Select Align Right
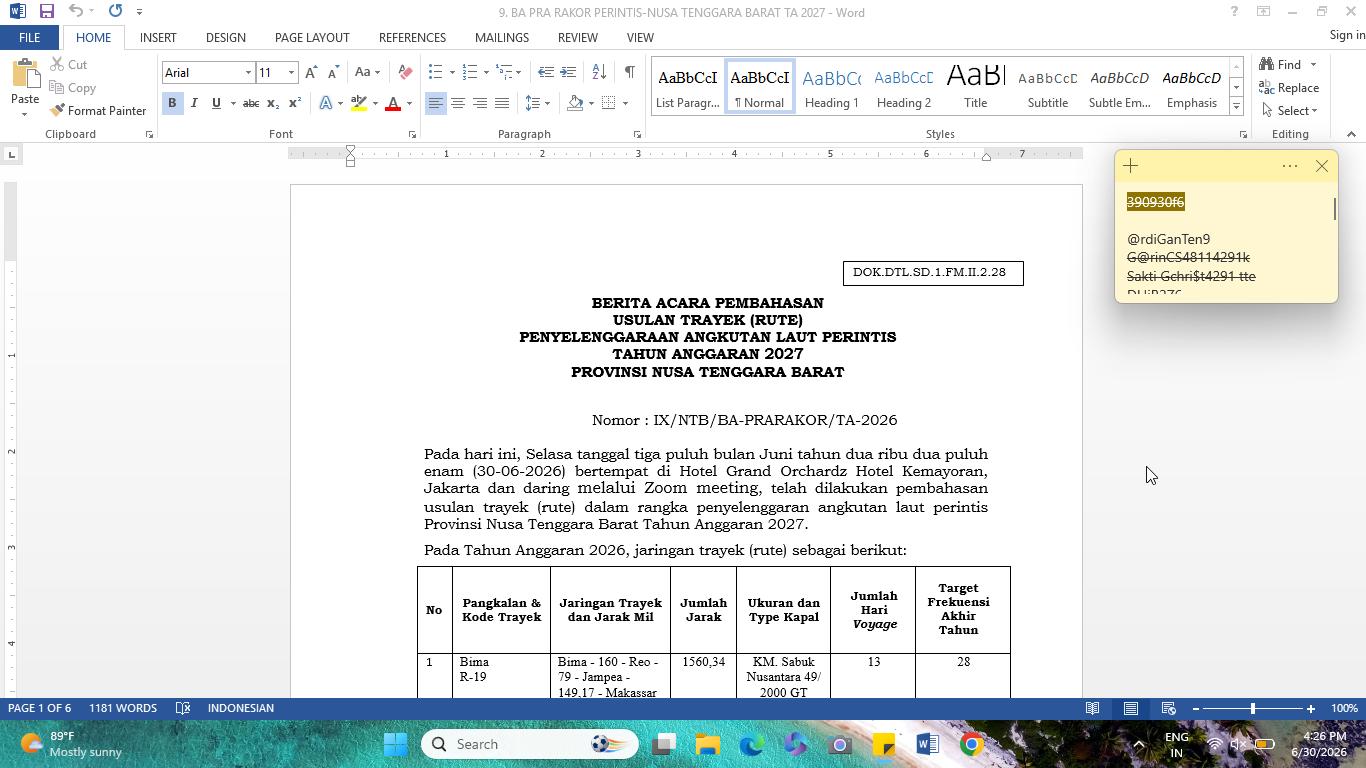This screenshot has width=1366, height=768. (480, 103)
